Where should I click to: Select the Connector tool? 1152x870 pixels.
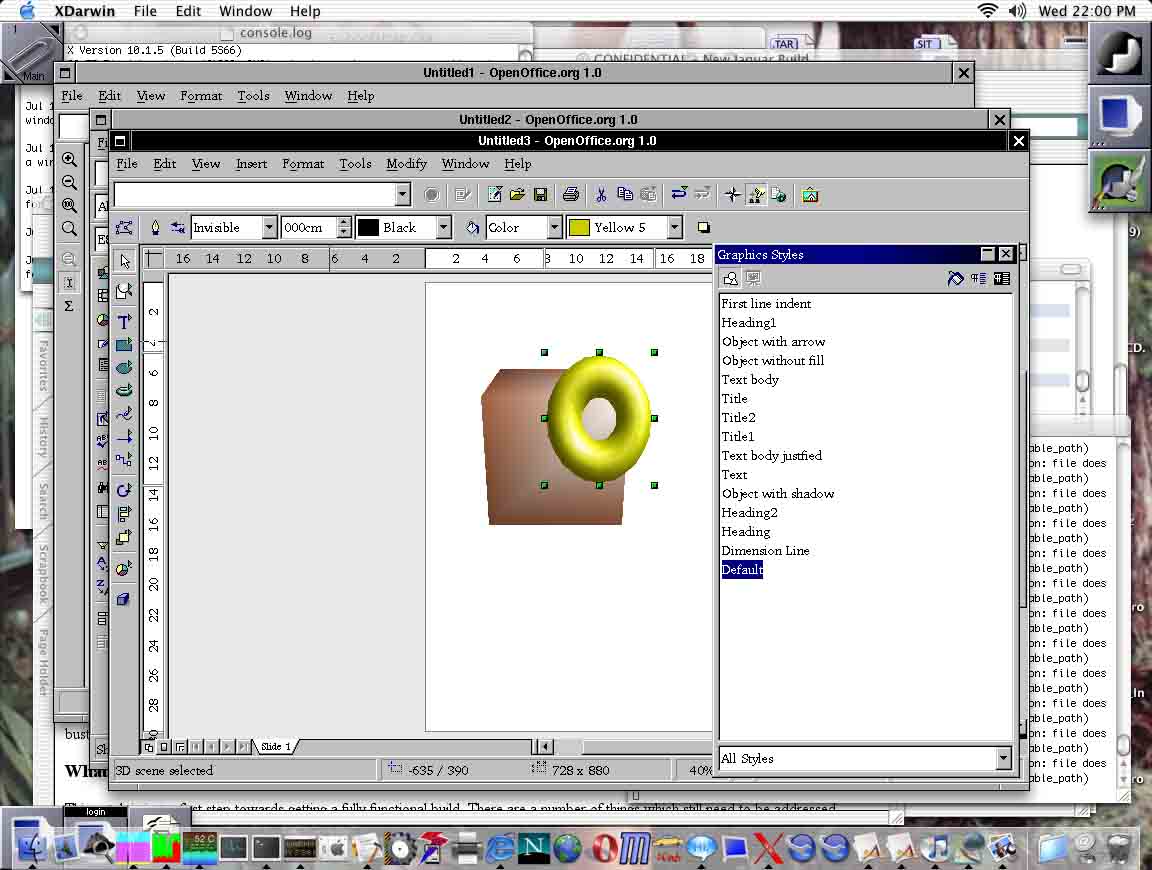click(x=124, y=459)
